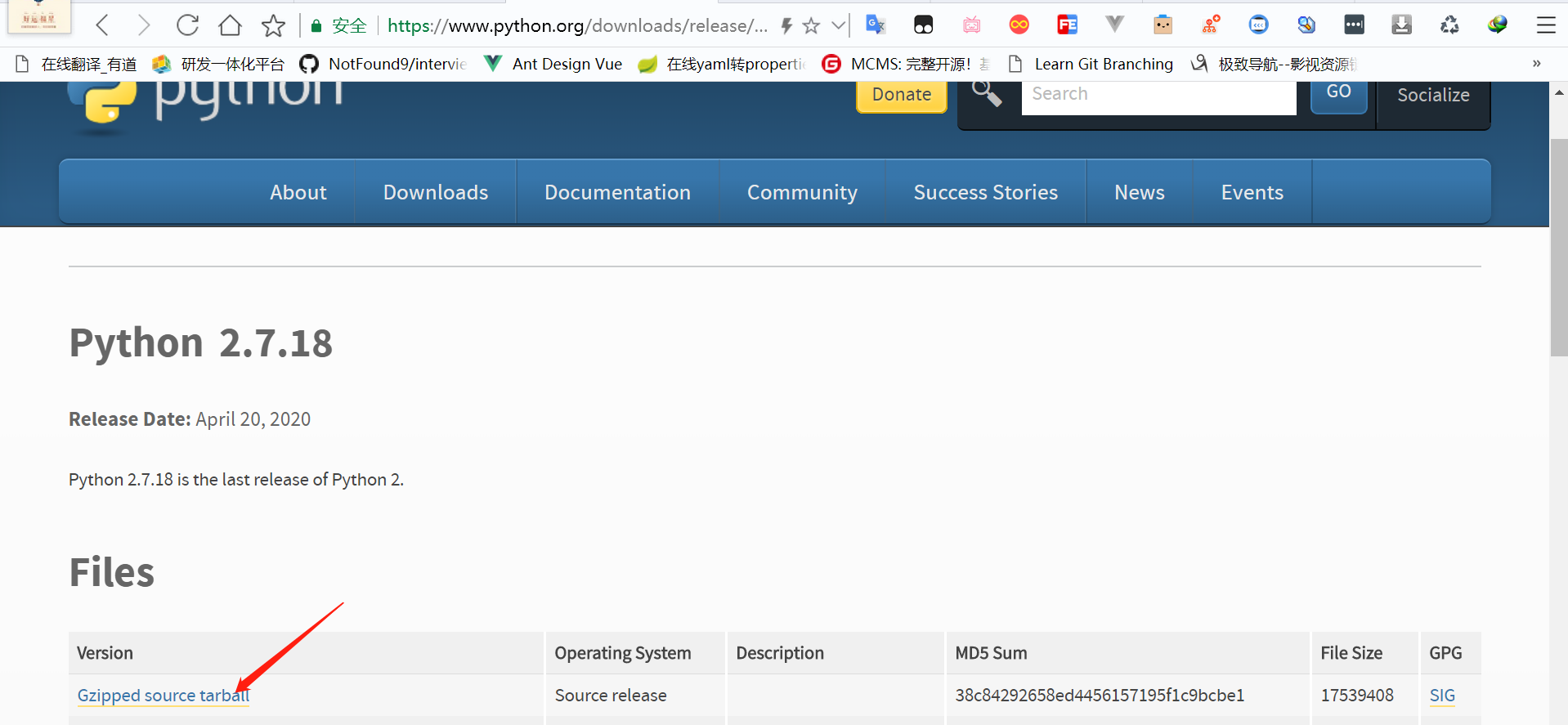The image size is (1568, 725).
Task: Open the Events navigation menu
Action: coord(1252,192)
